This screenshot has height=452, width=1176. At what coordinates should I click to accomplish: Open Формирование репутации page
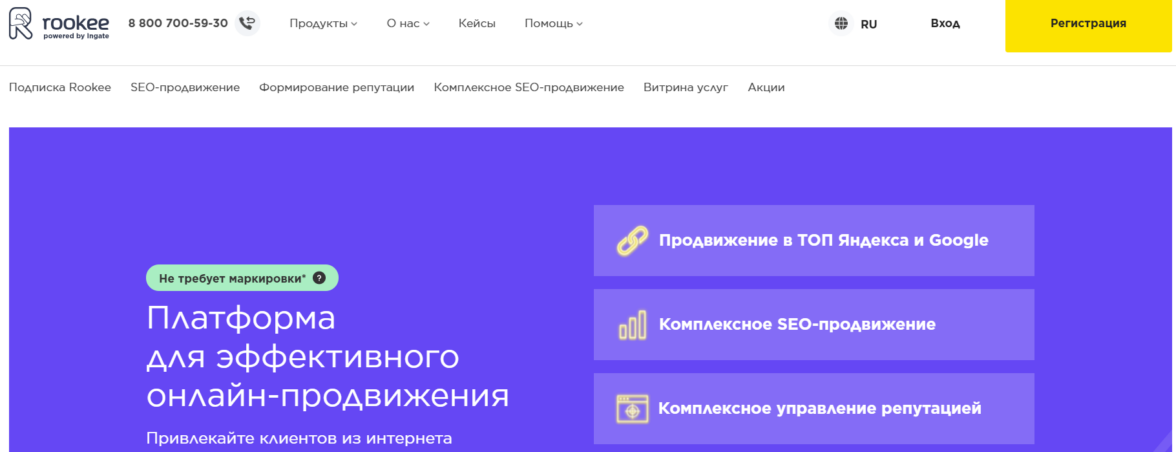tap(337, 88)
